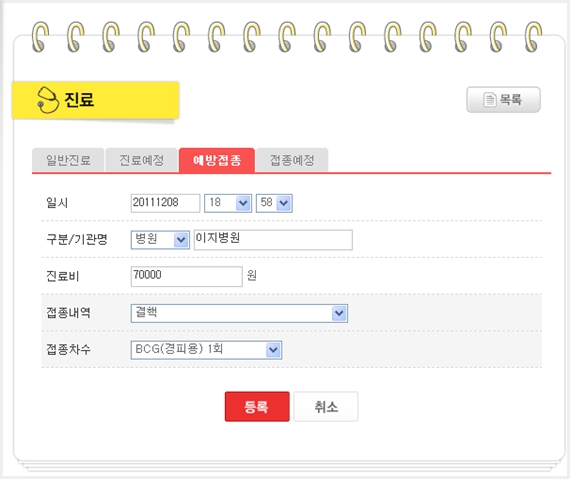Click the stethoscope icon beside 진료
The image size is (570, 479).
tap(48, 100)
